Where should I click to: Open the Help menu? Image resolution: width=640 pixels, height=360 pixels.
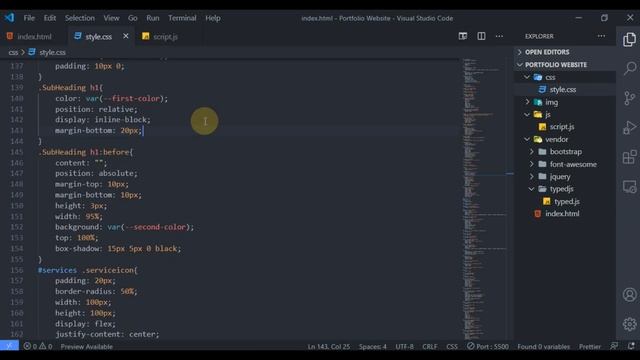click(213, 18)
